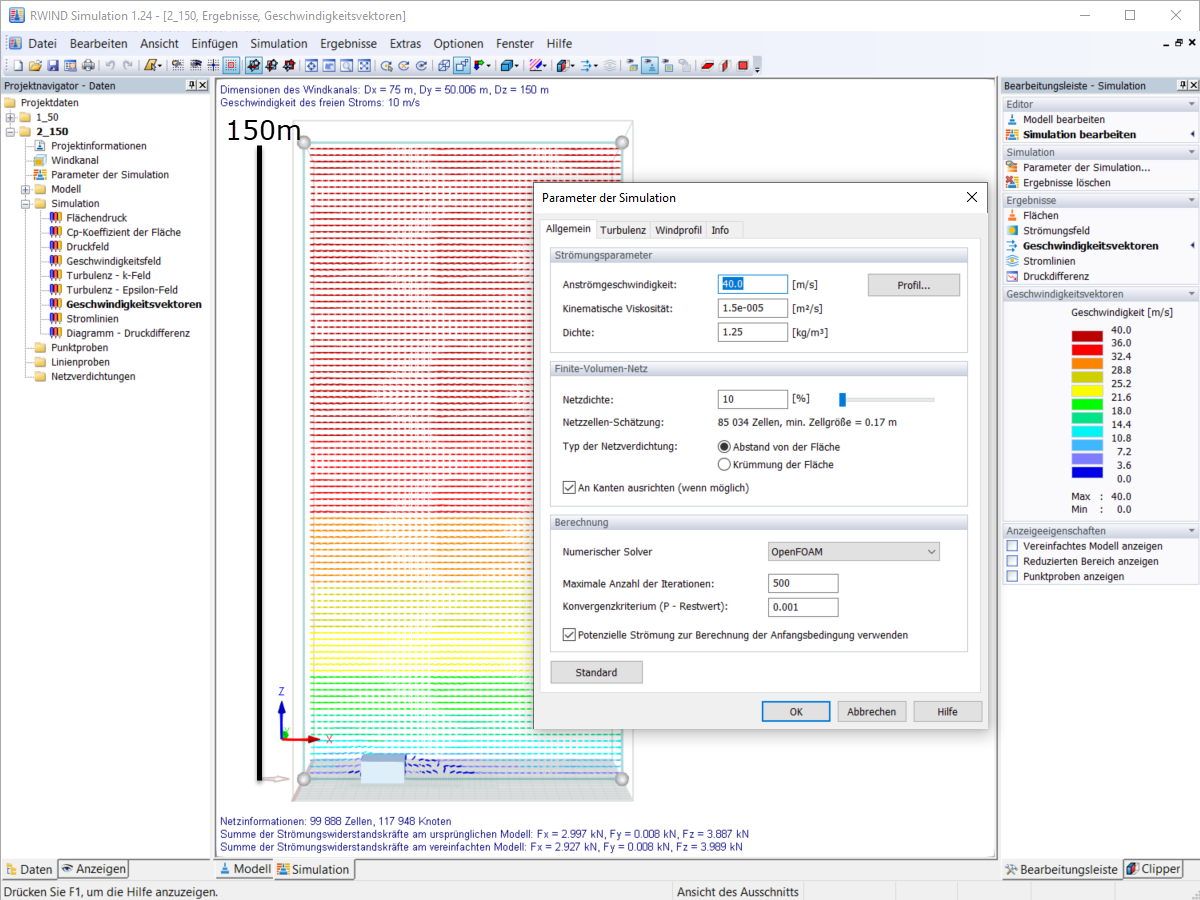
Task: Click the Print toolbar icon
Action: tap(89, 66)
